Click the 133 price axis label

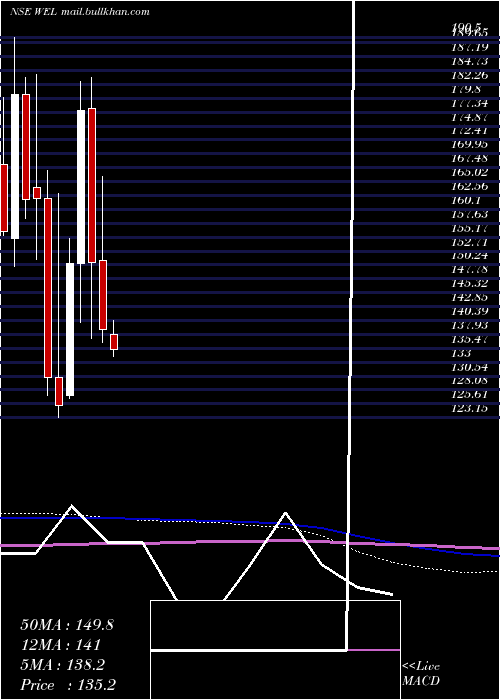pyautogui.click(x=461, y=353)
